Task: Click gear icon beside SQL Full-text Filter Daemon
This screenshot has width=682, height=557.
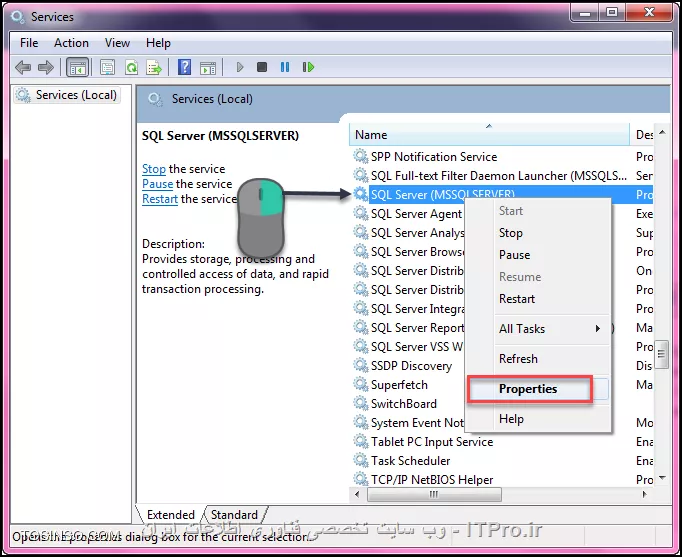Action: tap(361, 175)
